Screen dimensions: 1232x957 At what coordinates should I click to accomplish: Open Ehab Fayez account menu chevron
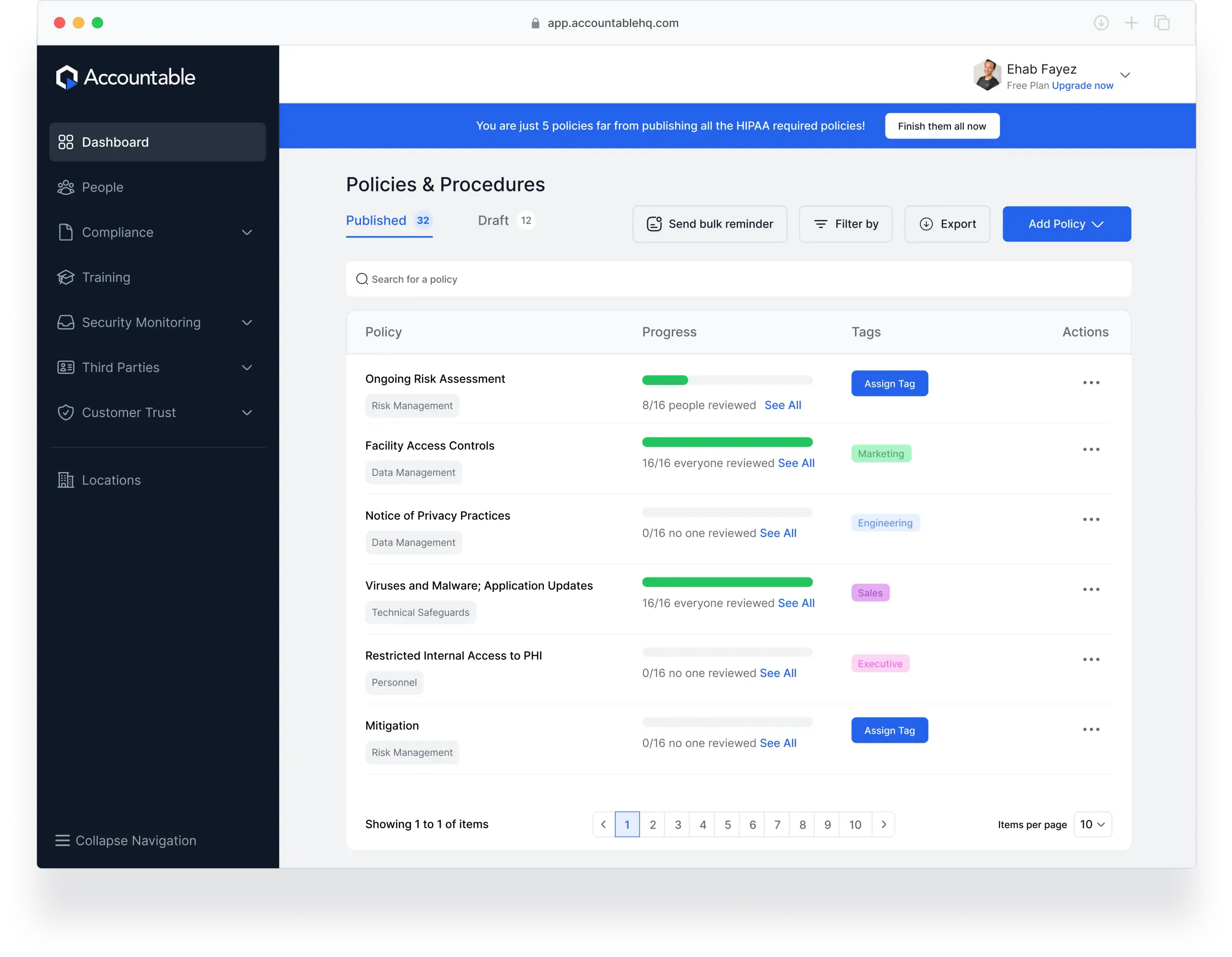click(1125, 75)
